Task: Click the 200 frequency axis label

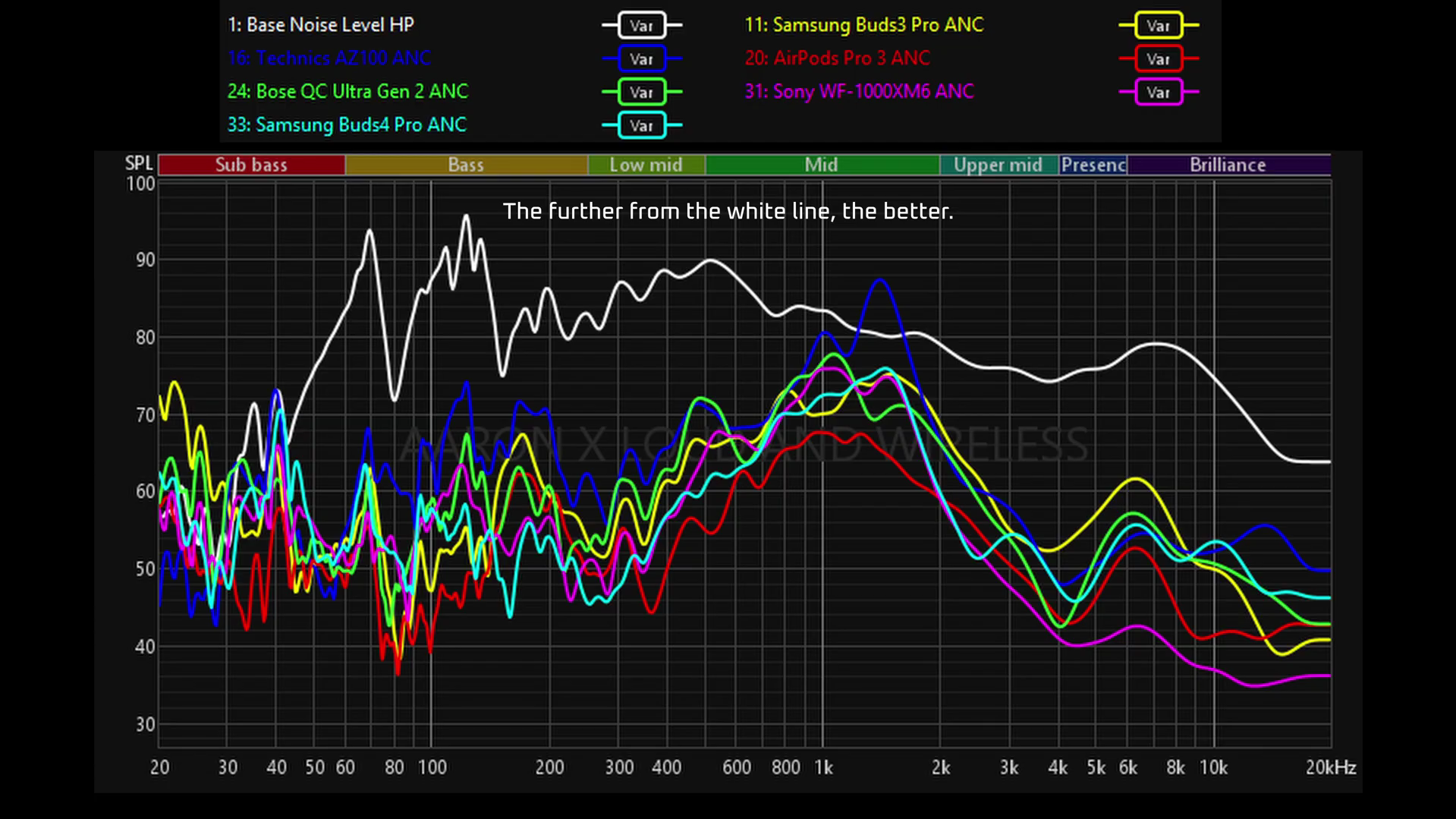Action: (549, 767)
